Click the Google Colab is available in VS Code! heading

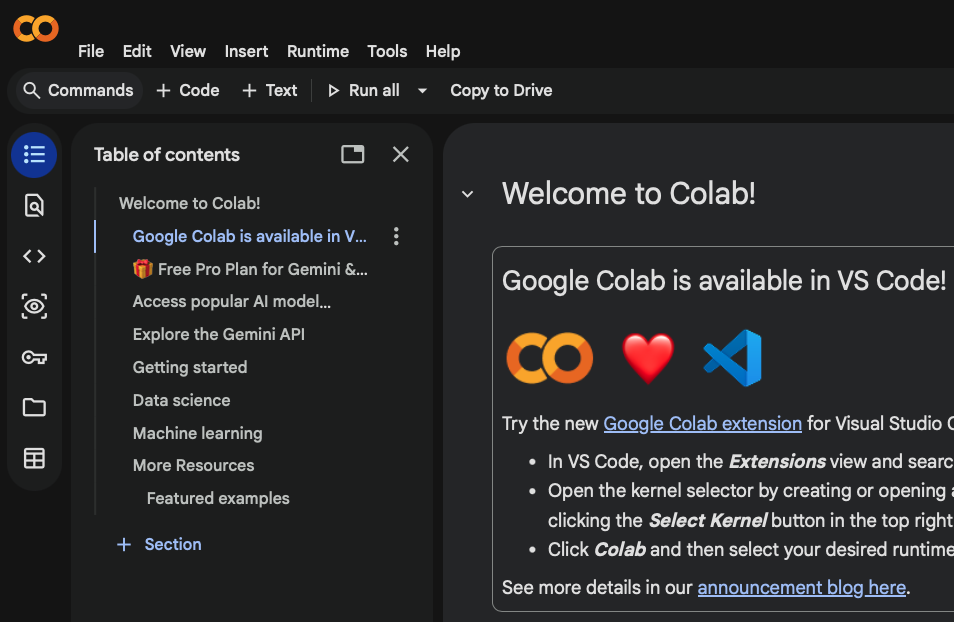pos(723,281)
